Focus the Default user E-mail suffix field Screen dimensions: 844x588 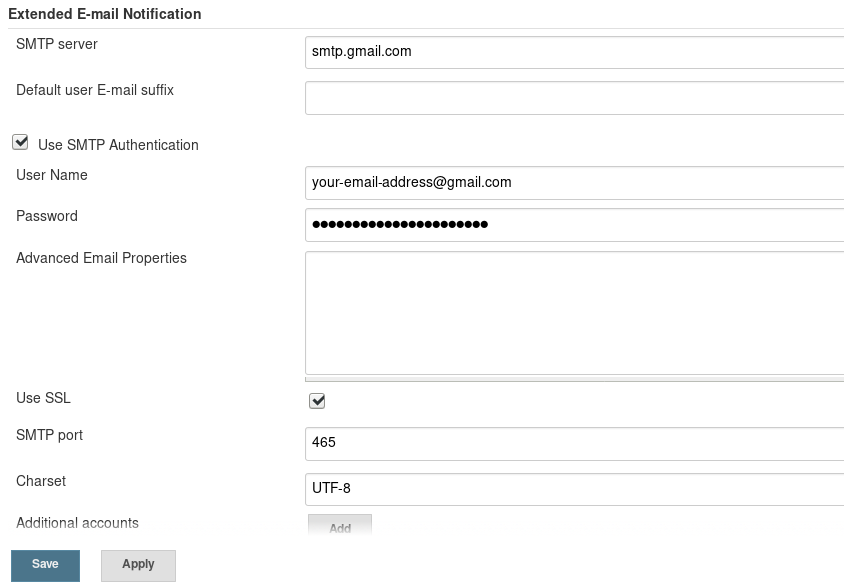click(574, 98)
